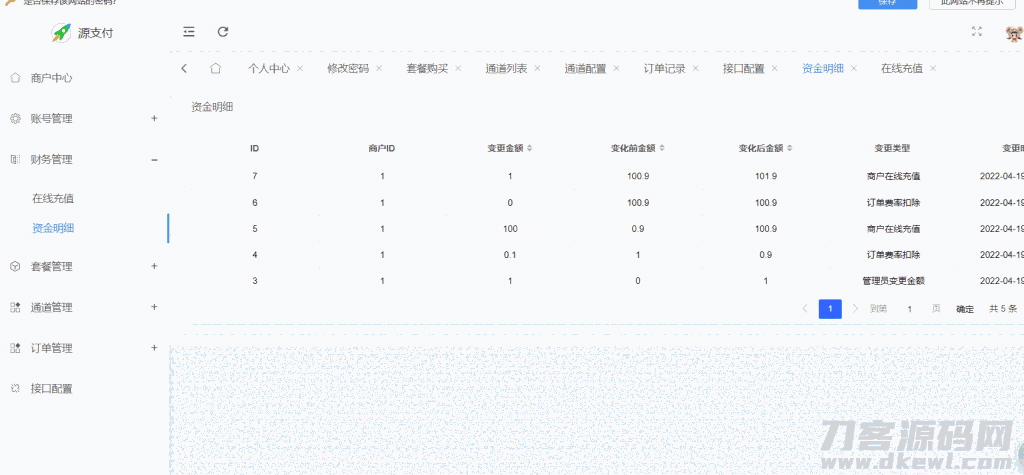Close the 通道配置 tab
Viewport: 1024px width, 475px height.
[x=616, y=68]
